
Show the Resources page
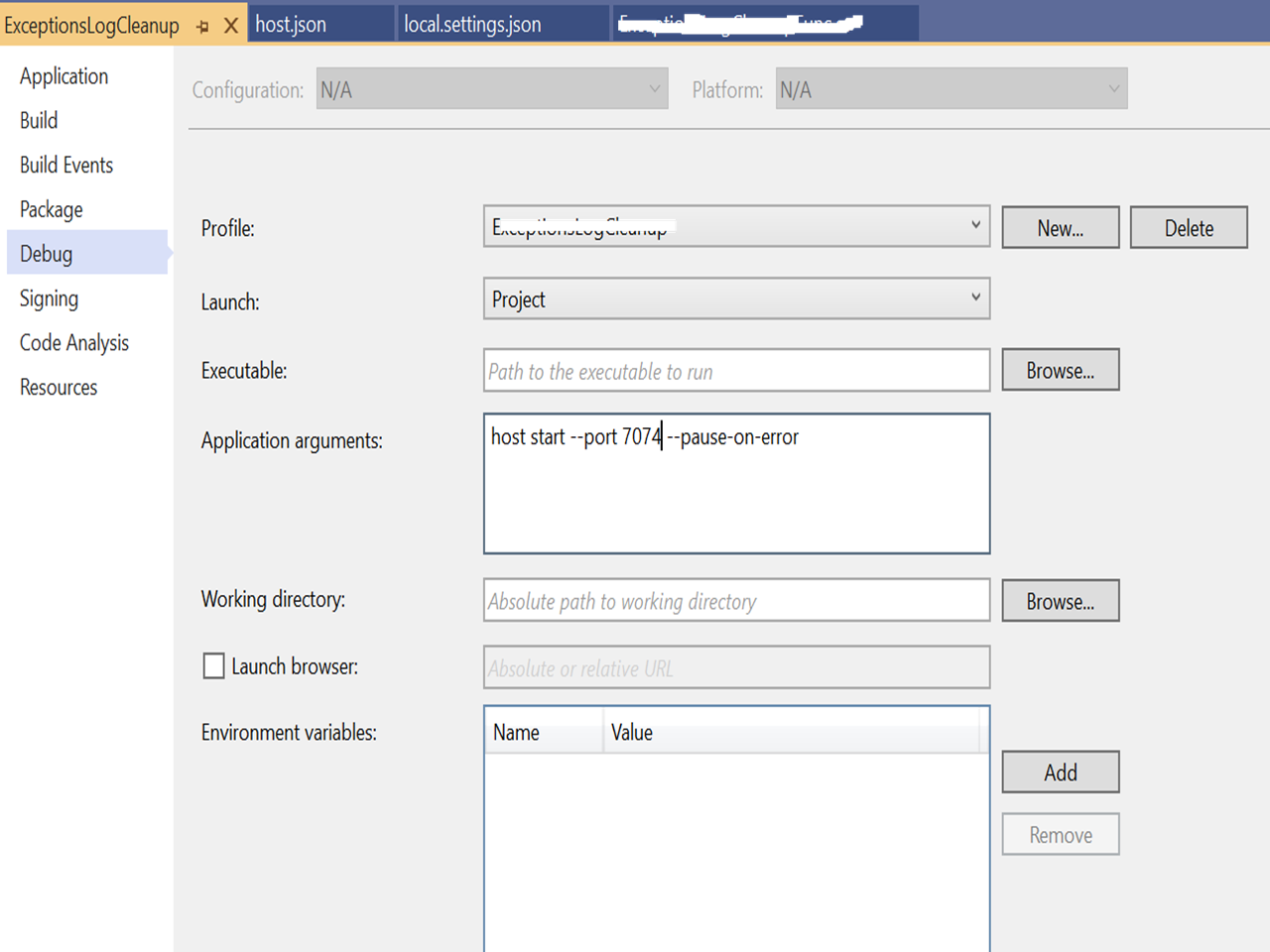pyautogui.click(x=59, y=388)
